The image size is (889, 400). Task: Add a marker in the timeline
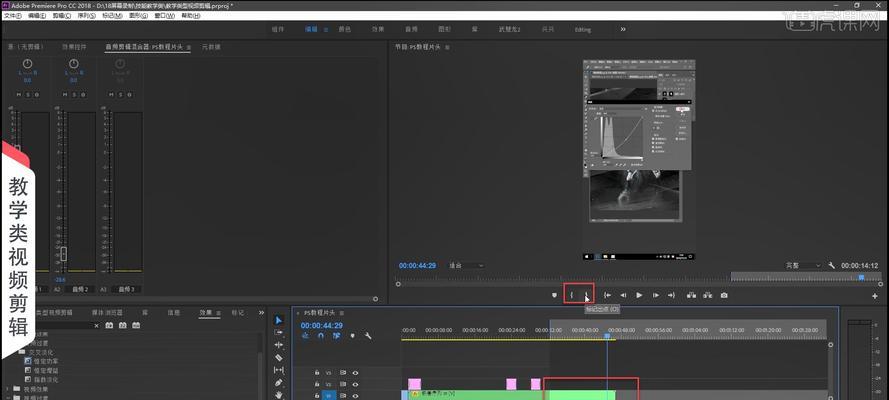pos(353,335)
